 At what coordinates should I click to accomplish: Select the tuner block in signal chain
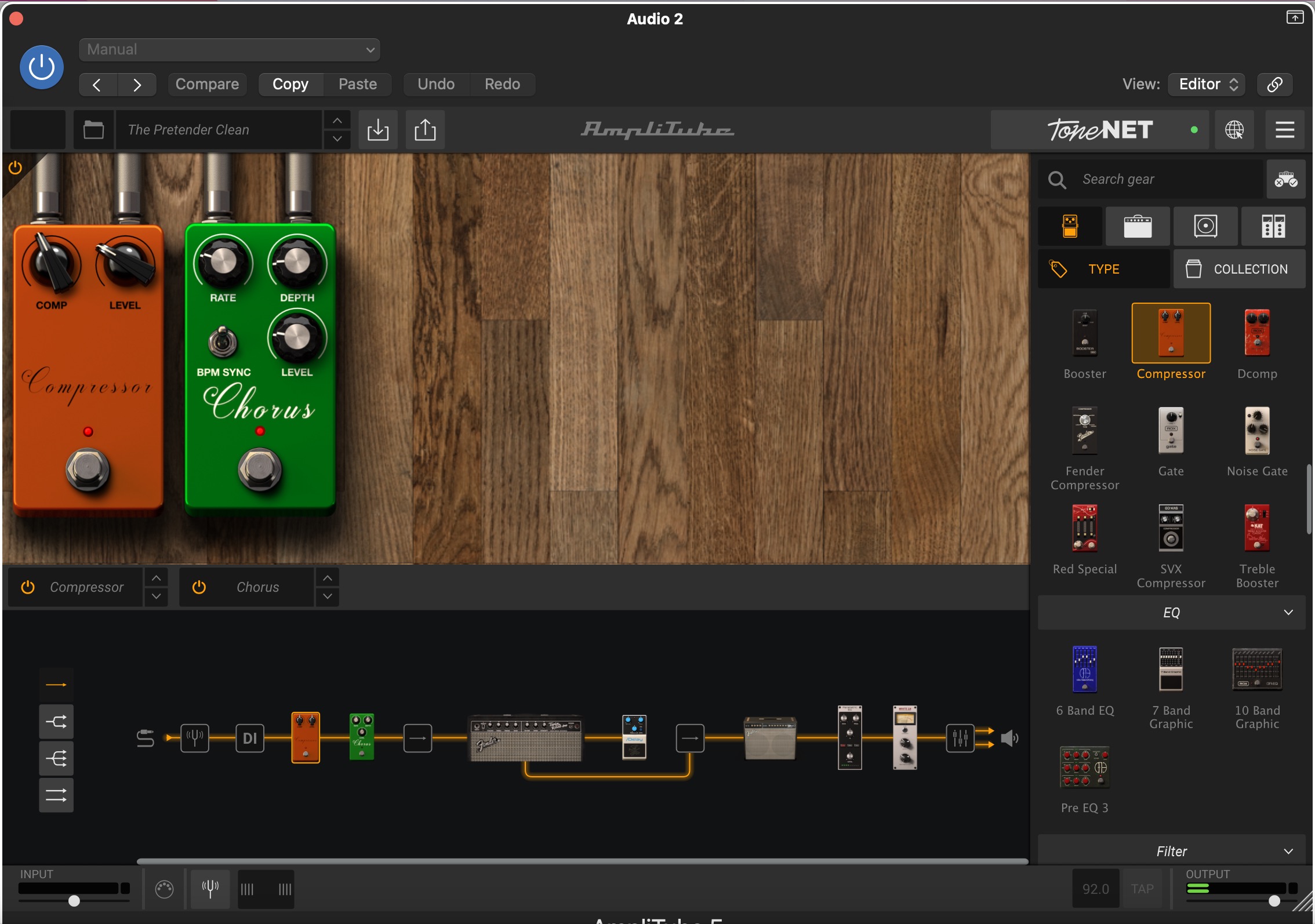[x=195, y=738]
